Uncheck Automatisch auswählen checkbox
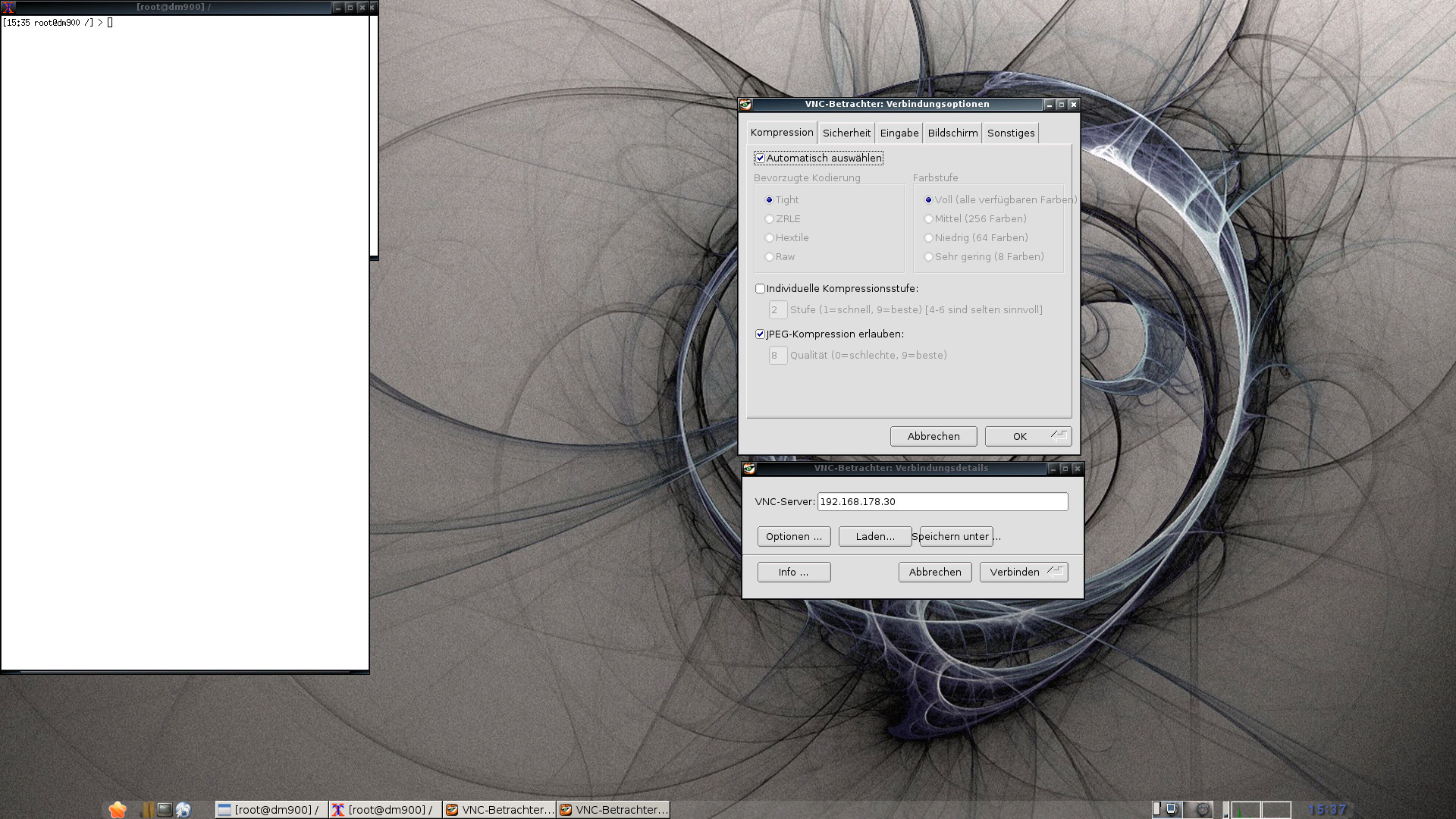 pos(760,158)
